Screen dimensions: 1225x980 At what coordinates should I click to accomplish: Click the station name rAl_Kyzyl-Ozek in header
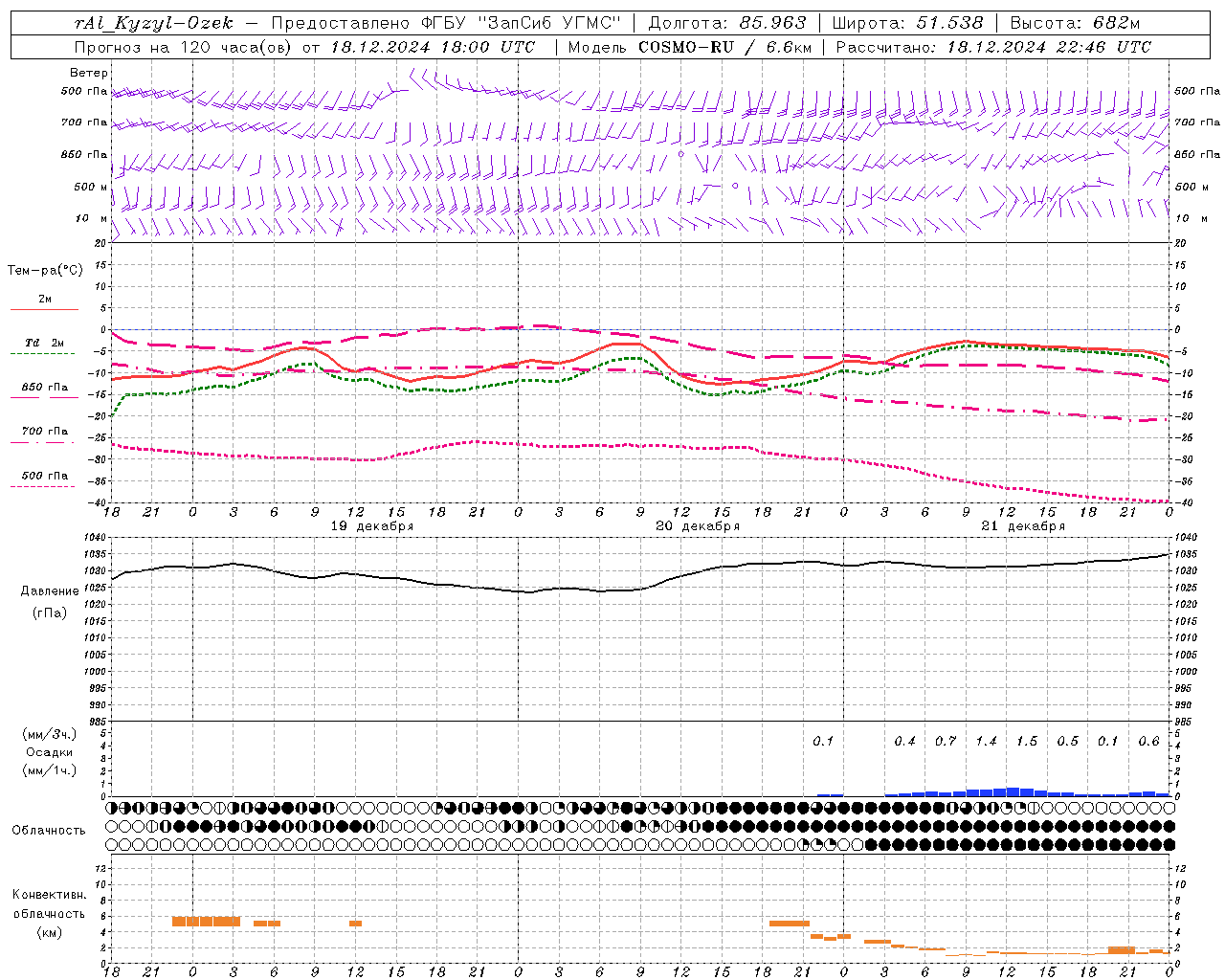(x=153, y=23)
